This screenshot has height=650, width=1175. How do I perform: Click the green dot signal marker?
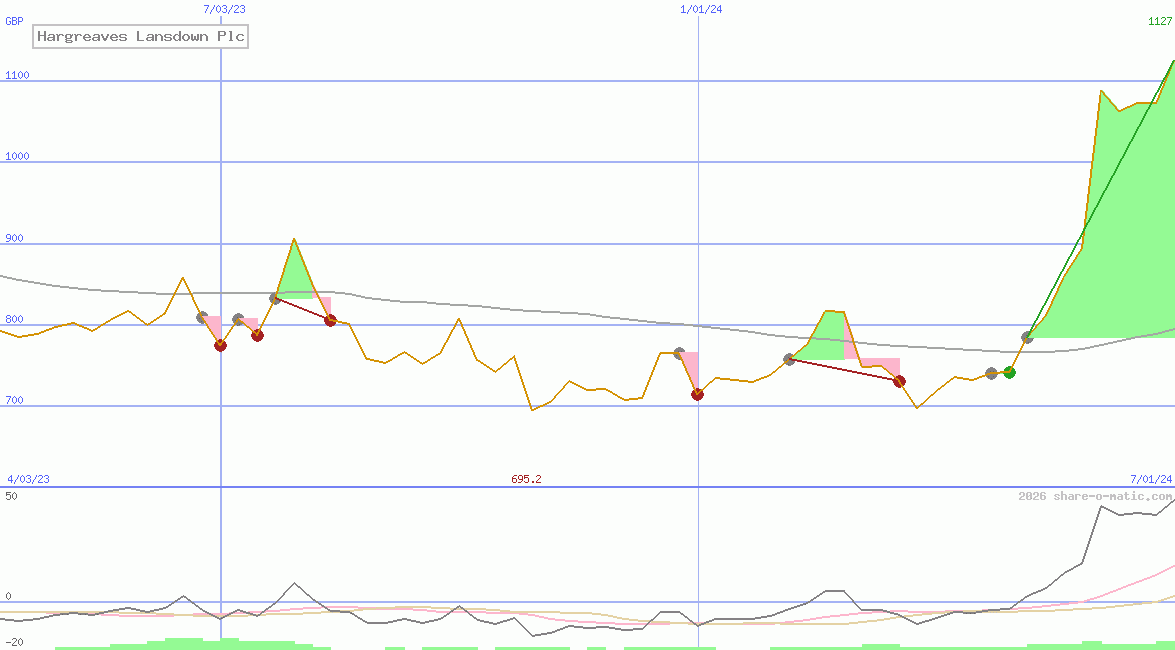[x=1008, y=372]
